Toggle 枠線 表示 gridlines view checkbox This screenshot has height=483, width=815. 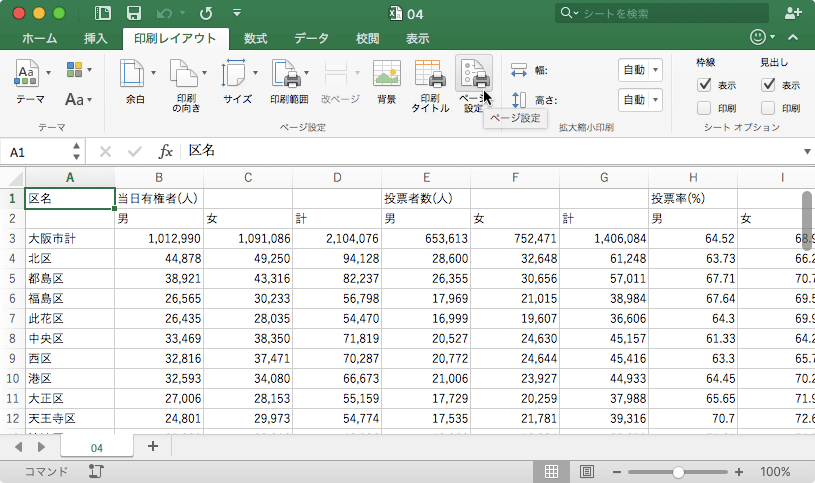click(x=704, y=84)
